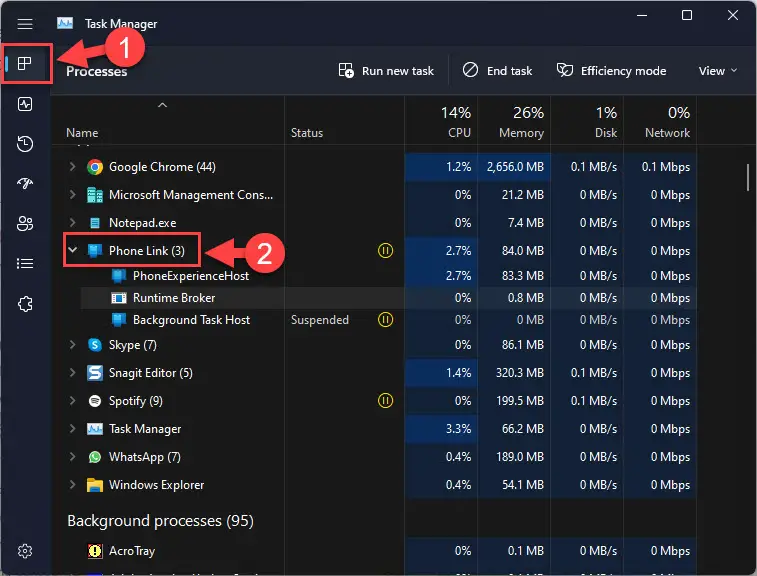Viewport: 757px width, 576px height.
Task: Open the Users page icon
Action: tap(25, 224)
